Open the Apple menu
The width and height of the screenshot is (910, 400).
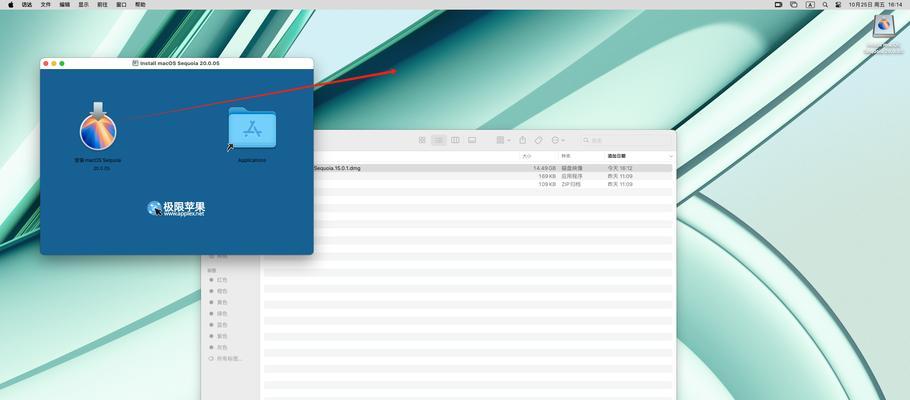point(10,4)
